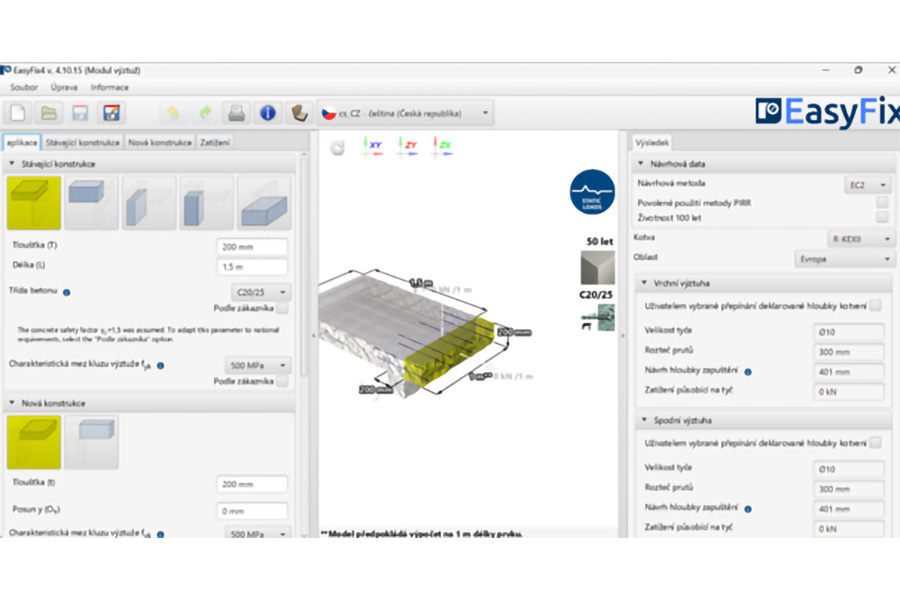Collapse the Spodní výztuž section
Screen dimensions: 900x600
click(765, 420)
